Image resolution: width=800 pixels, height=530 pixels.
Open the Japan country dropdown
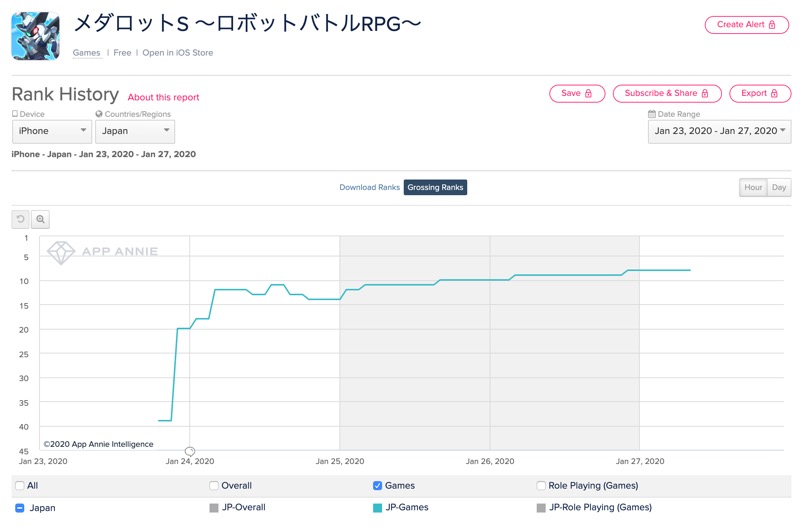(x=135, y=131)
